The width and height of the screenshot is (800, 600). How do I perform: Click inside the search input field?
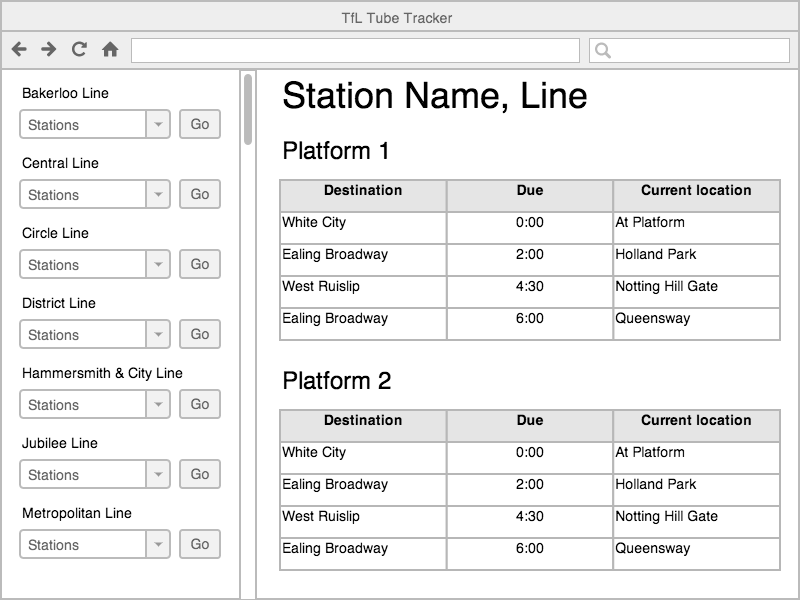pos(690,49)
